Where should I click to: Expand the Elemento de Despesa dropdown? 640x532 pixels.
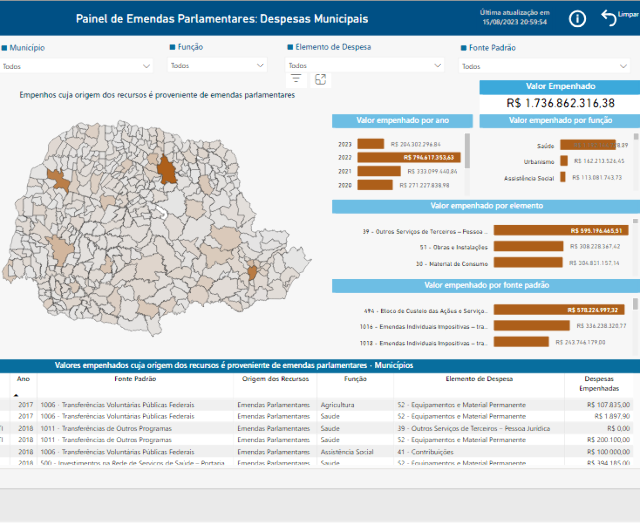(x=365, y=66)
